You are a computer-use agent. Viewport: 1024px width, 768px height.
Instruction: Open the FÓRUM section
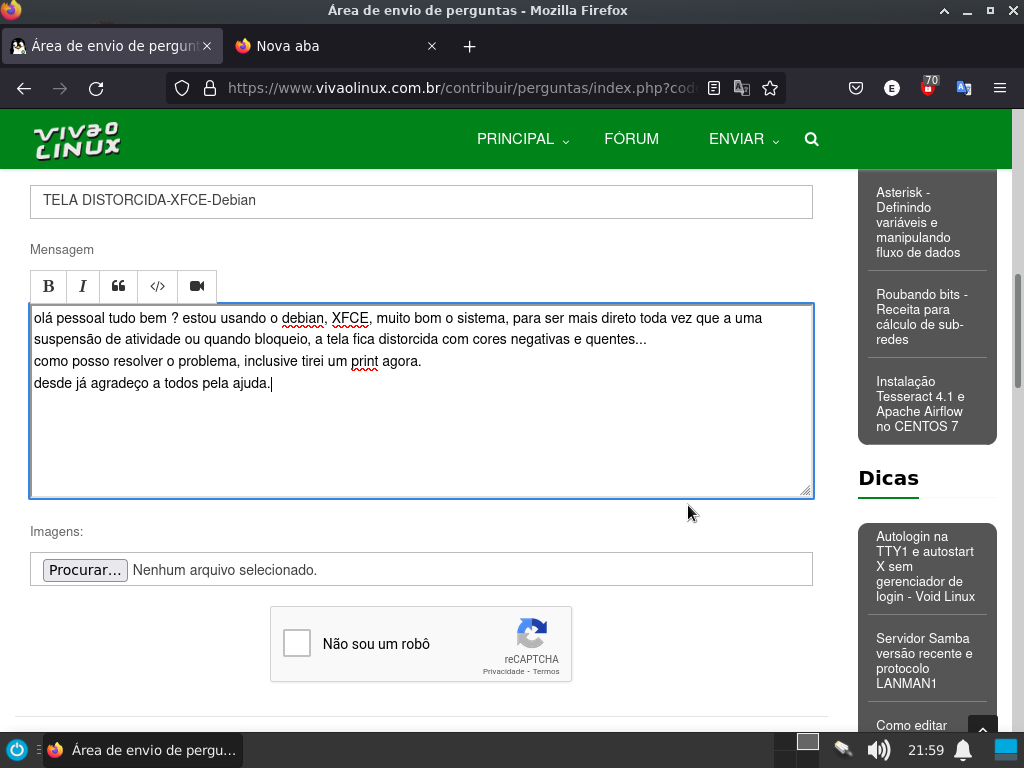[632, 139]
